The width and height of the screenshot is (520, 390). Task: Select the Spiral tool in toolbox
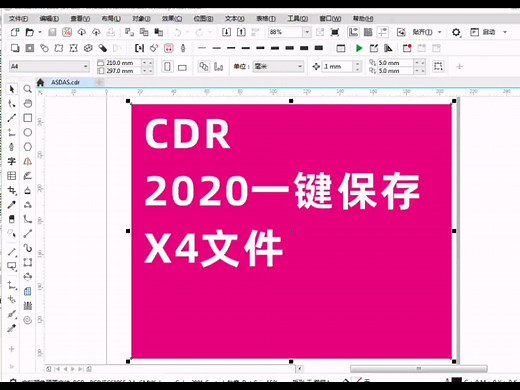28,320
